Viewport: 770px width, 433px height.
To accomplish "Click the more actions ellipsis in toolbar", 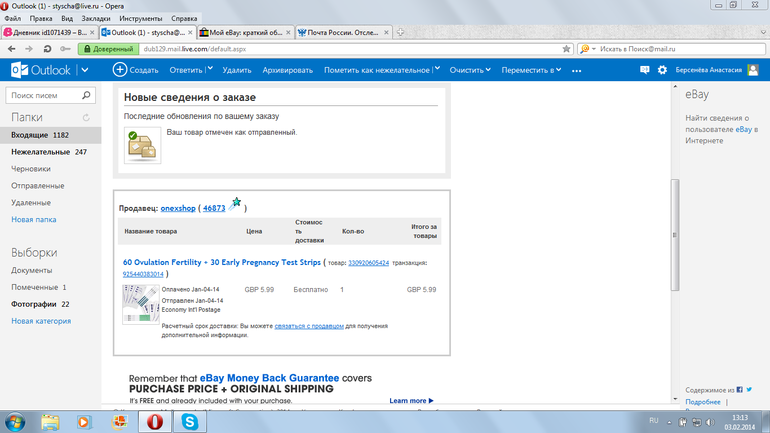I will (576, 70).
